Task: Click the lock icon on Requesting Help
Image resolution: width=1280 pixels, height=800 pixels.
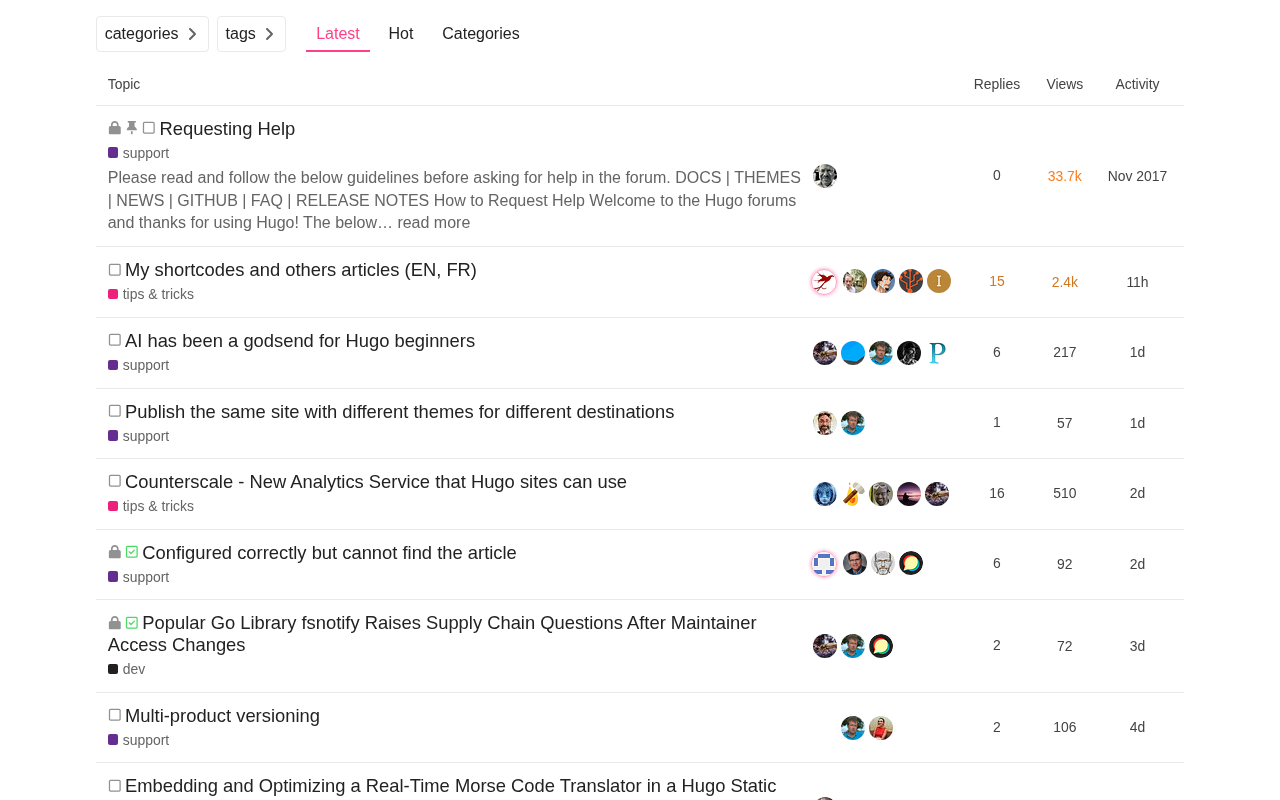Action: click(x=115, y=128)
